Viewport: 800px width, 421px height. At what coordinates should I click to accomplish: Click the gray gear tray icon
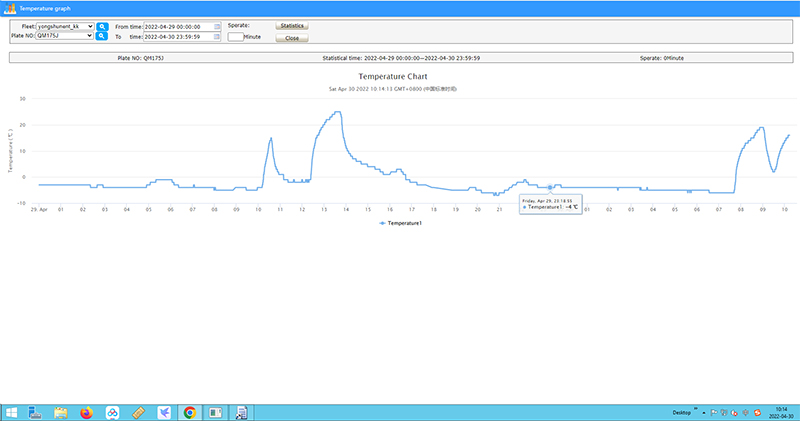coord(745,413)
